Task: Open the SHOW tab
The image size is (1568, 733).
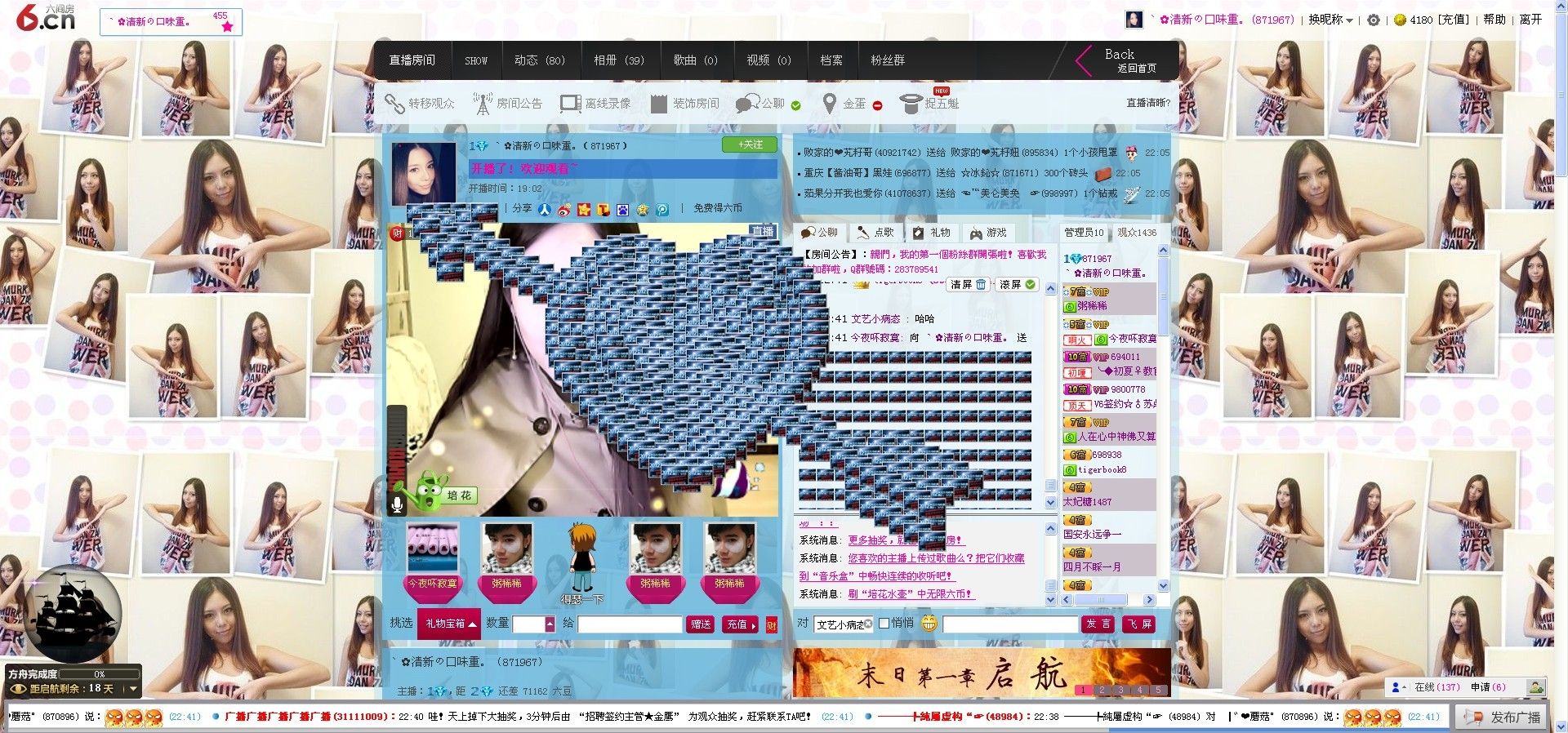Action: [475, 60]
